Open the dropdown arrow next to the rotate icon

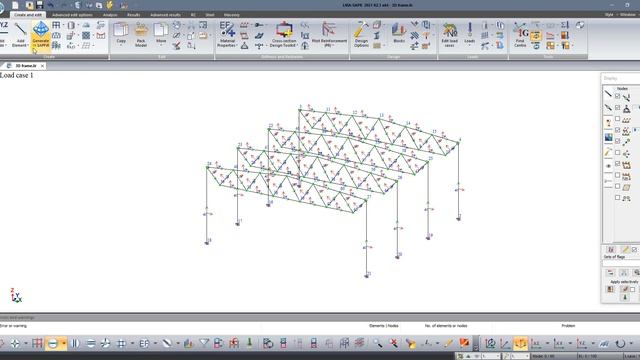point(631,344)
